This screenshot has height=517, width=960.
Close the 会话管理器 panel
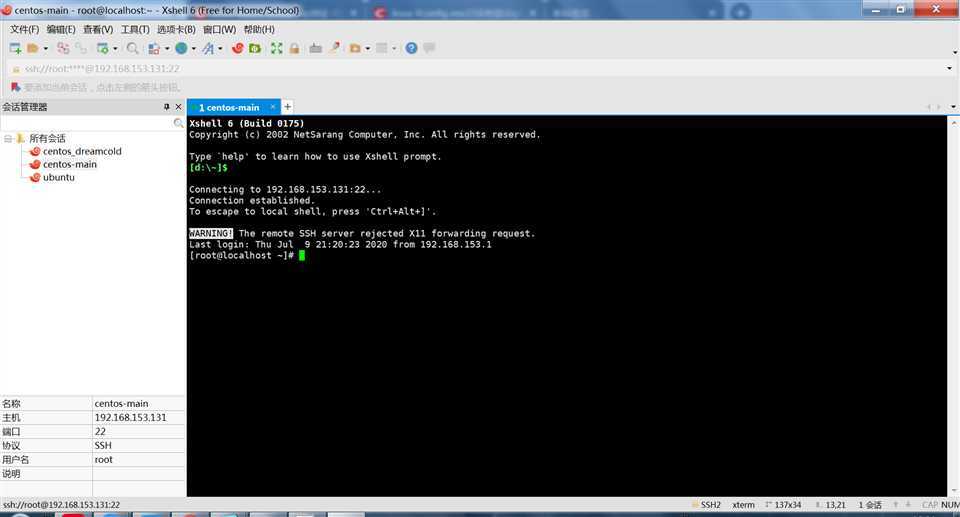(x=178, y=107)
